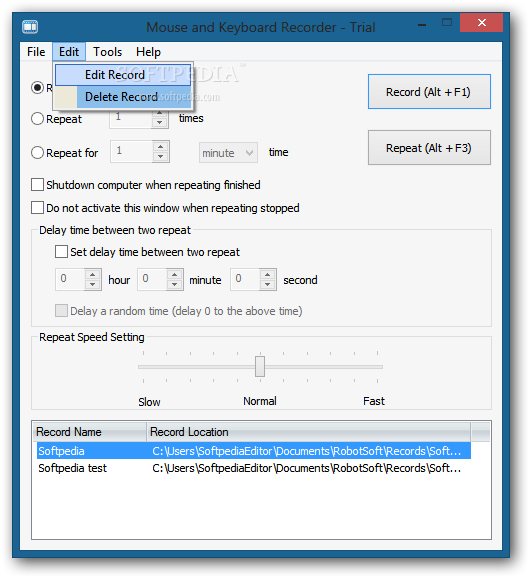This screenshot has width=530, height=578.
Task: Click the delay hour input field
Action: (70, 280)
